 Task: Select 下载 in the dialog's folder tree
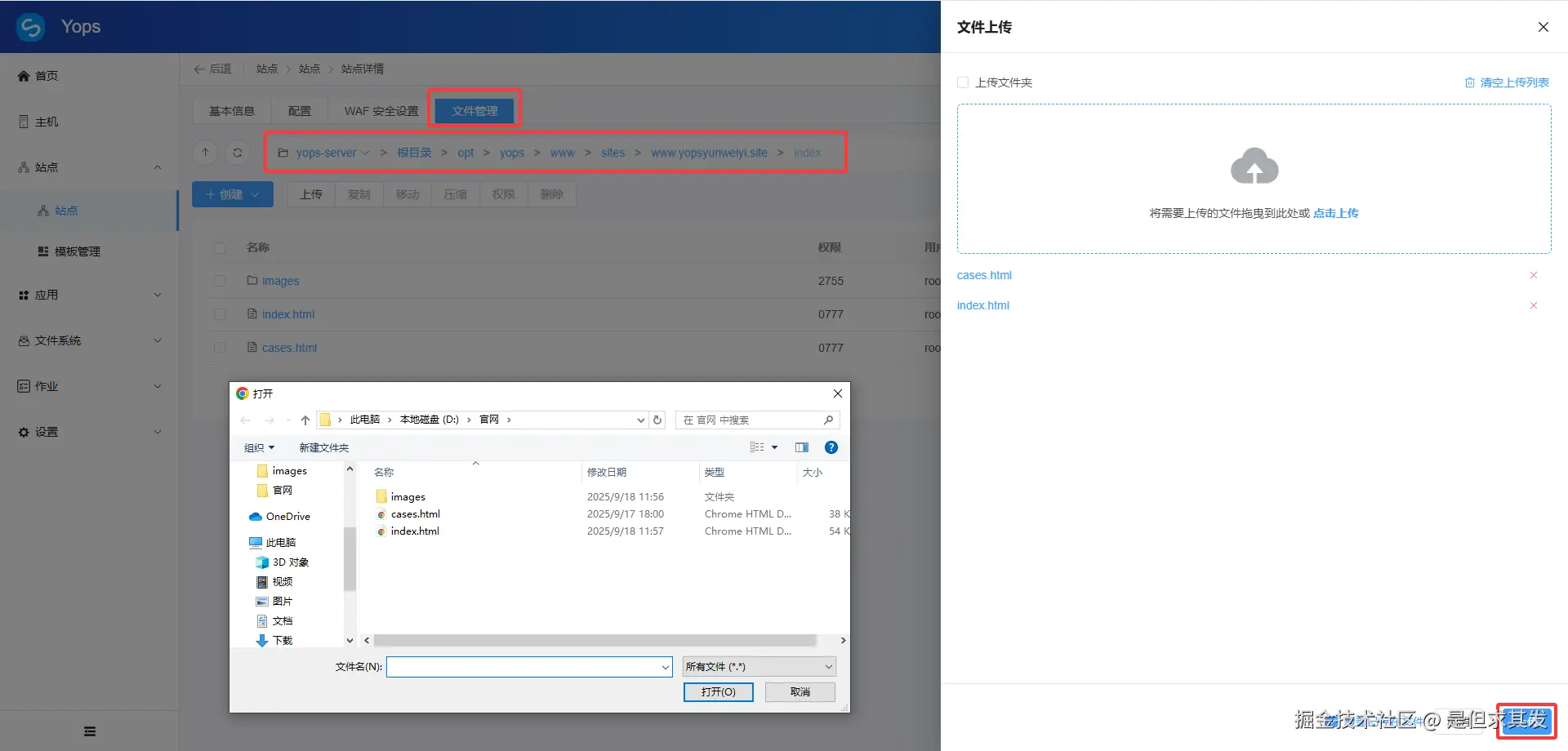pyautogui.click(x=274, y=641)
